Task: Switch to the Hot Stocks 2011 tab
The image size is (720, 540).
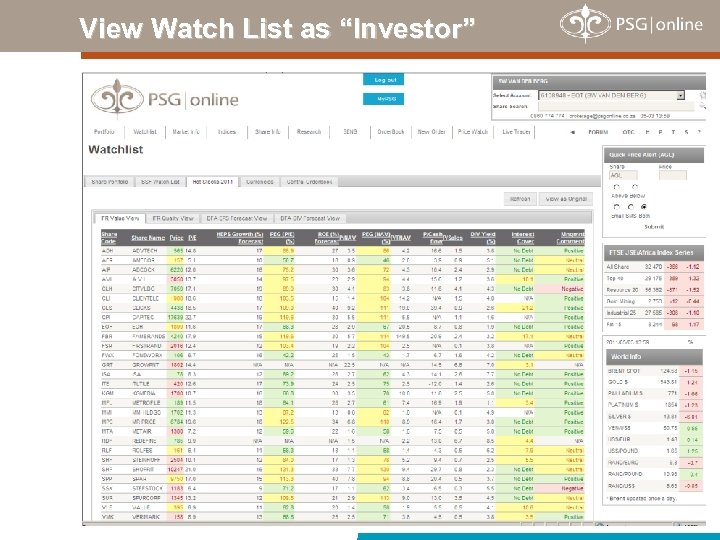Action: click(213, 182)
